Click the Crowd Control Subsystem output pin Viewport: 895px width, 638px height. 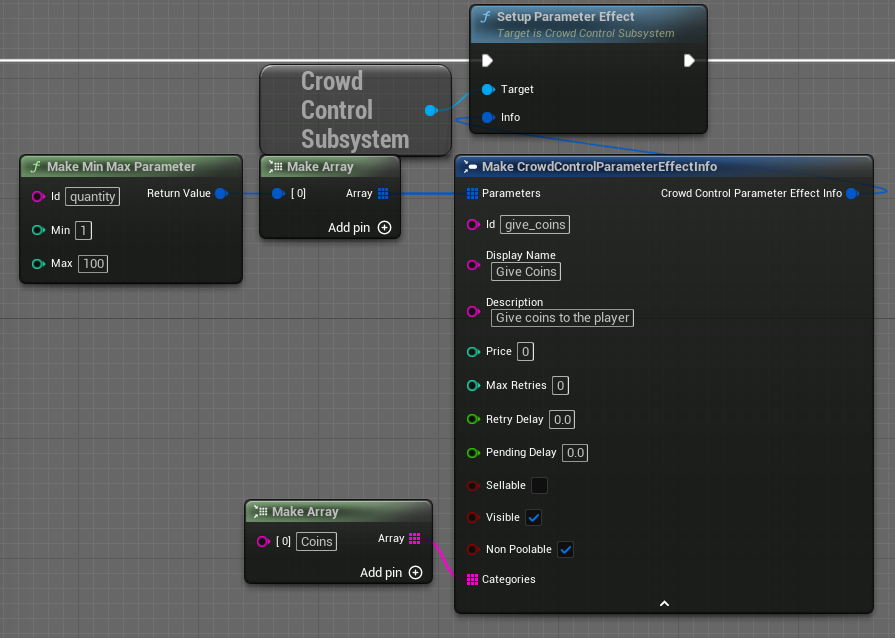click(431, 110)
